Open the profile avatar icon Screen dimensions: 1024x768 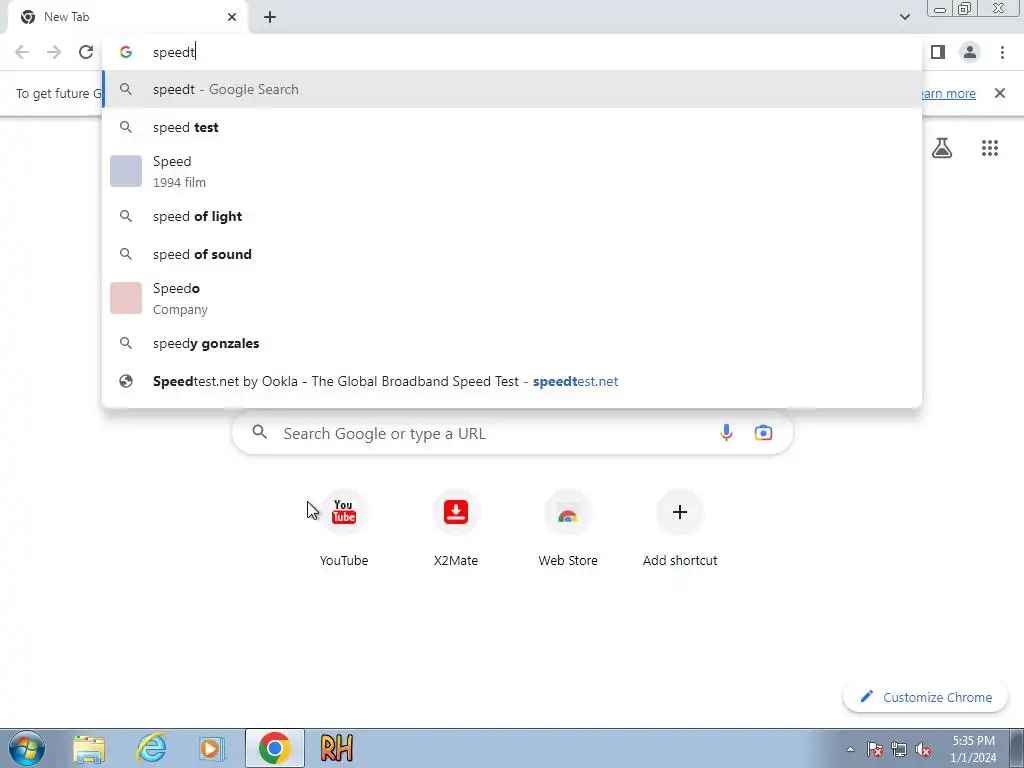coord(970,52)
